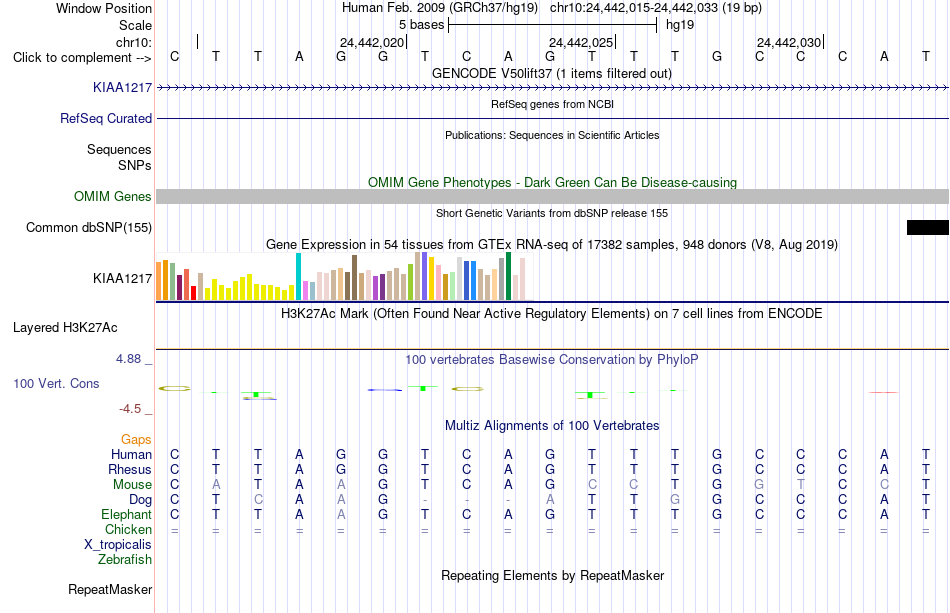The width and height of the screenshot is (950, 613).
Task: Click the dark green bar in GTEx chart
Action: (509, 276)
